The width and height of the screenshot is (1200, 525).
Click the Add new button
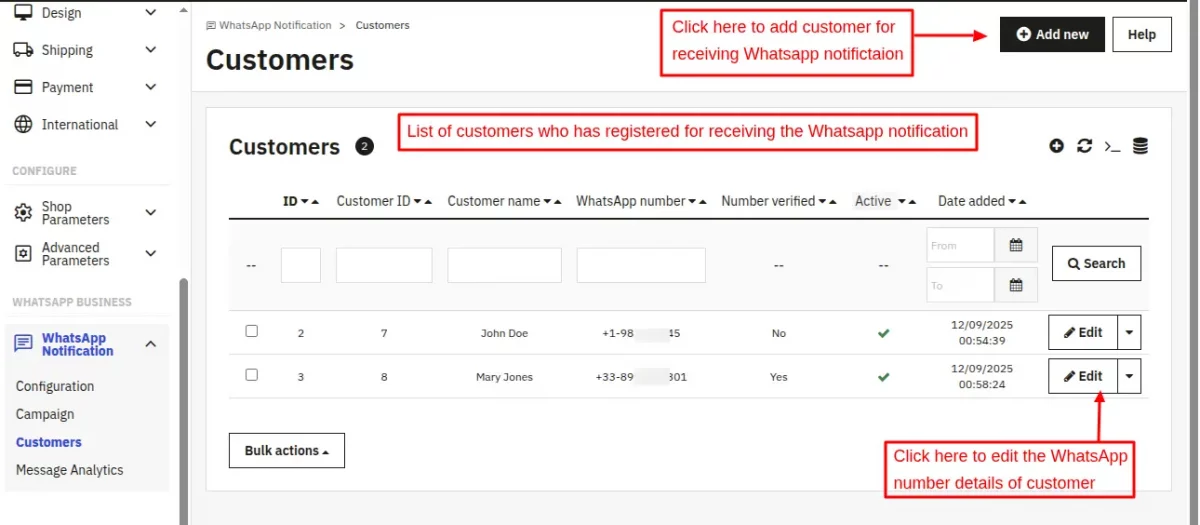point(1052,34)
